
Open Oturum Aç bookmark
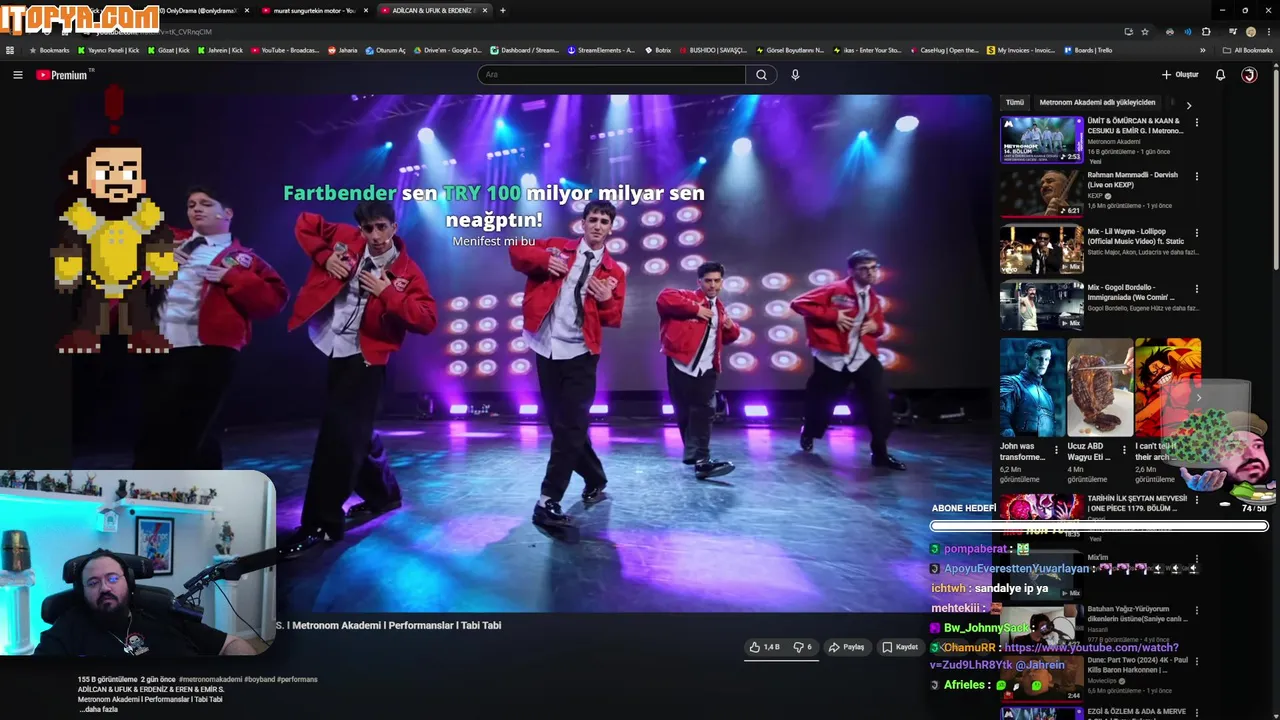click(386, 50)
